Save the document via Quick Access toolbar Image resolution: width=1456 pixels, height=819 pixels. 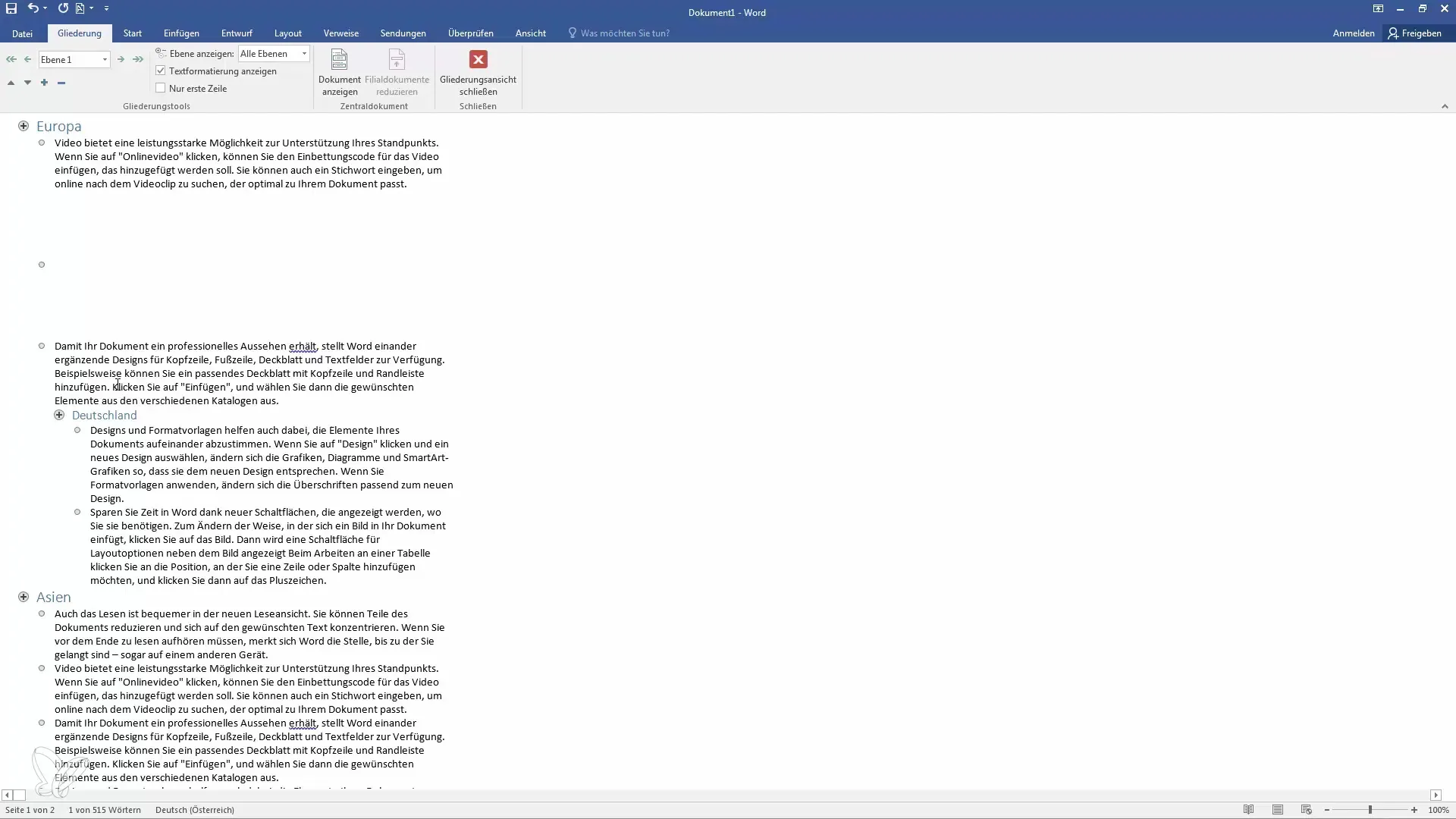coord(11,8)
